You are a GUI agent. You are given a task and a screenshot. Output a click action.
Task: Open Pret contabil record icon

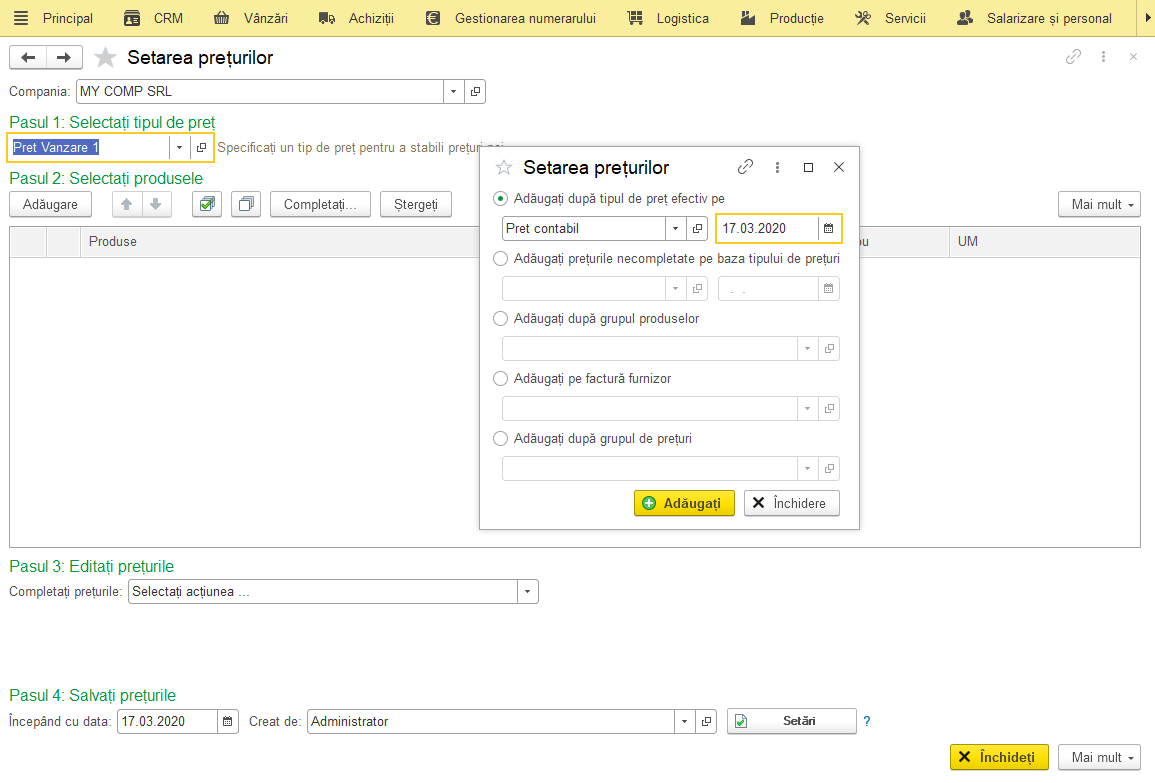tap(697, 228)
